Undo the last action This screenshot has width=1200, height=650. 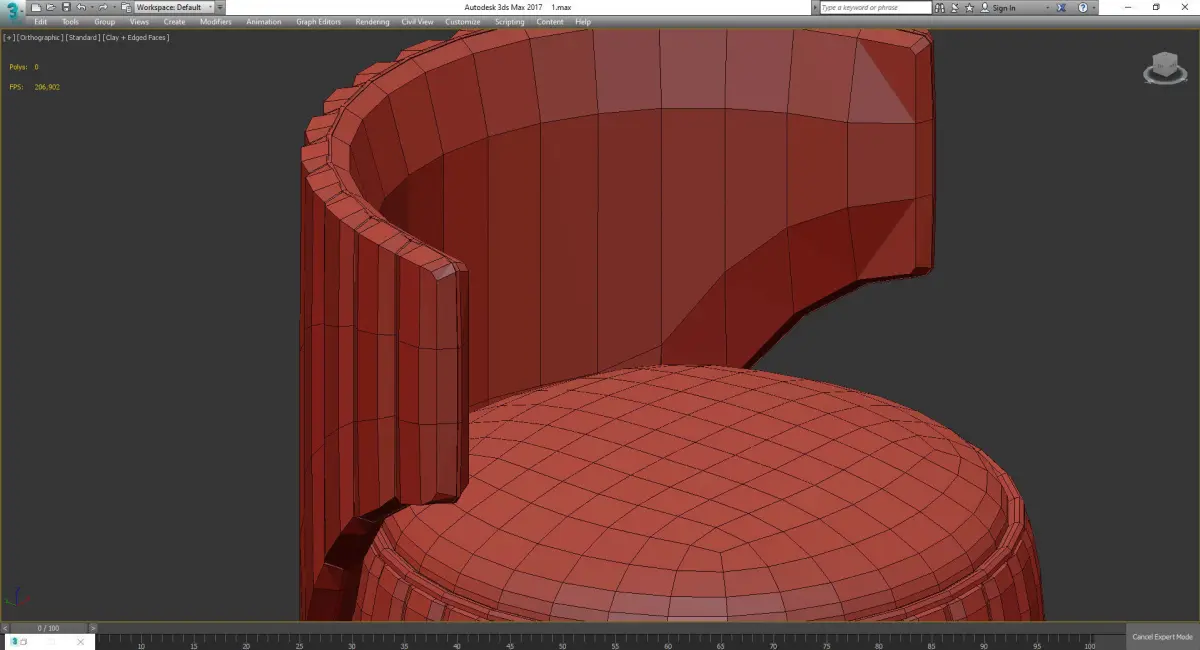tap(81, 7)
